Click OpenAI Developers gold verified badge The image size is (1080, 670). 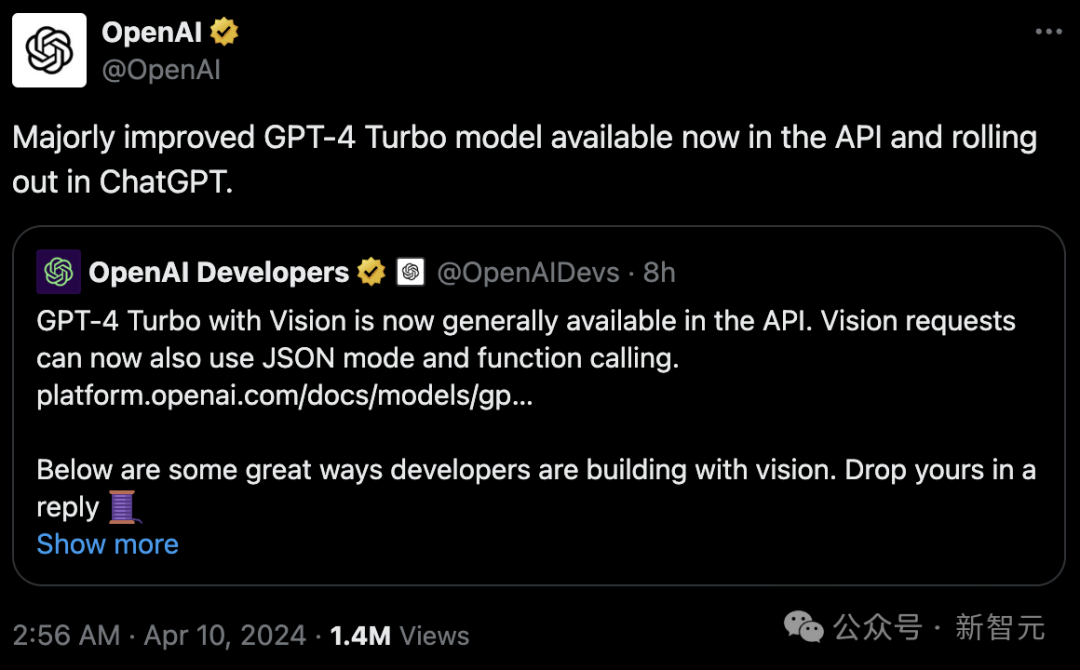[371, 272]
